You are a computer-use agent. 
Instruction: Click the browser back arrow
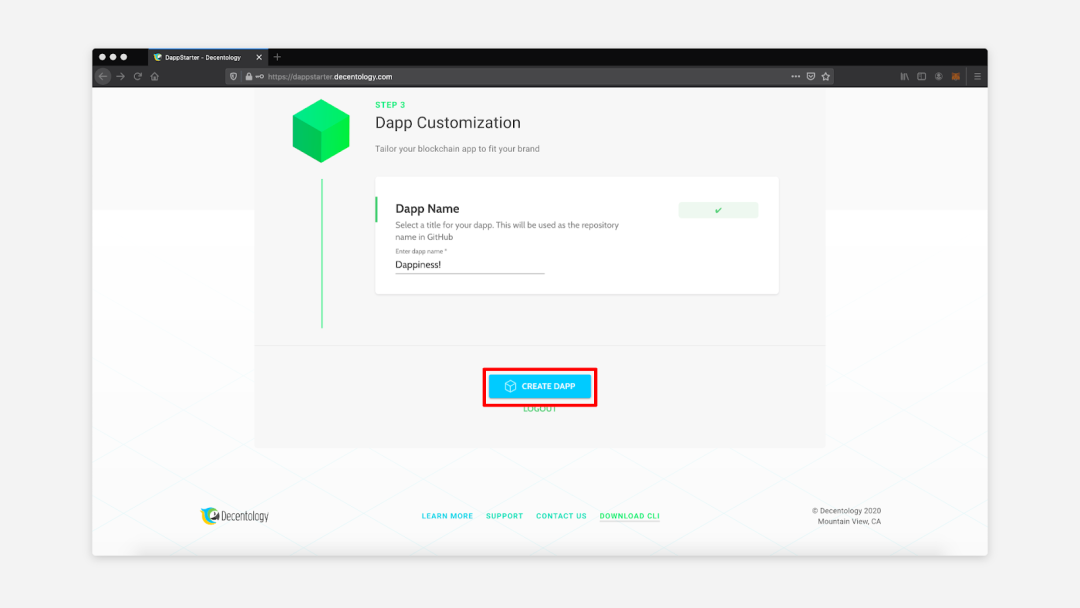tap(103, 76)
